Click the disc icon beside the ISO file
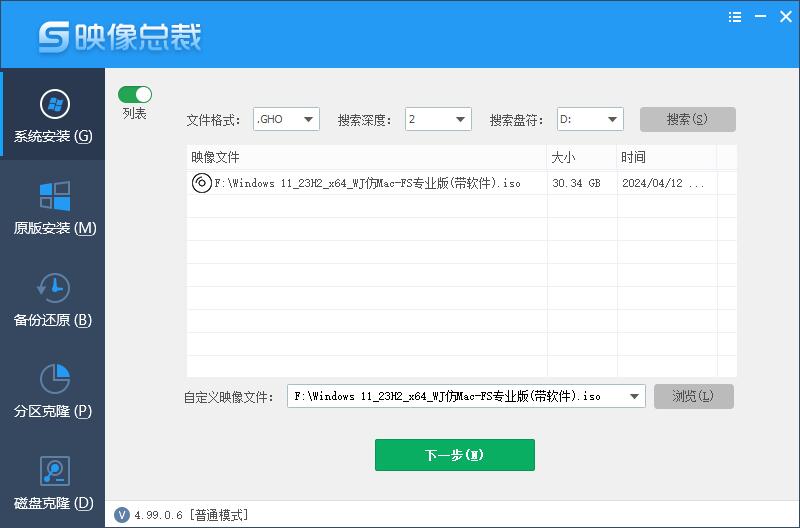Screen dimensions: 800x528 [x=200, y=183]
